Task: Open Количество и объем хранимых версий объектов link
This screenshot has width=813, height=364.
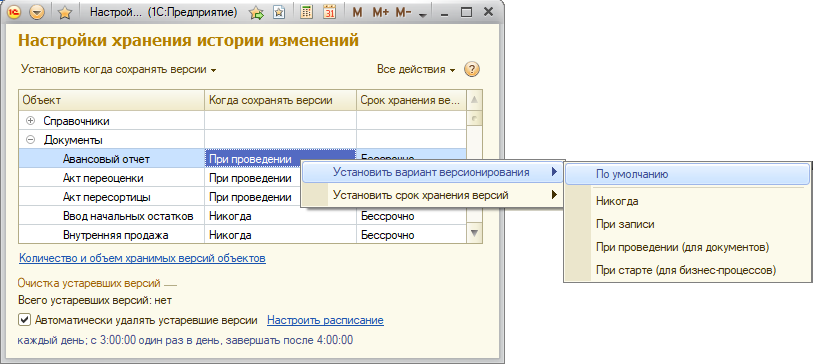Action: pyautogui.click(x=143, y=258)
